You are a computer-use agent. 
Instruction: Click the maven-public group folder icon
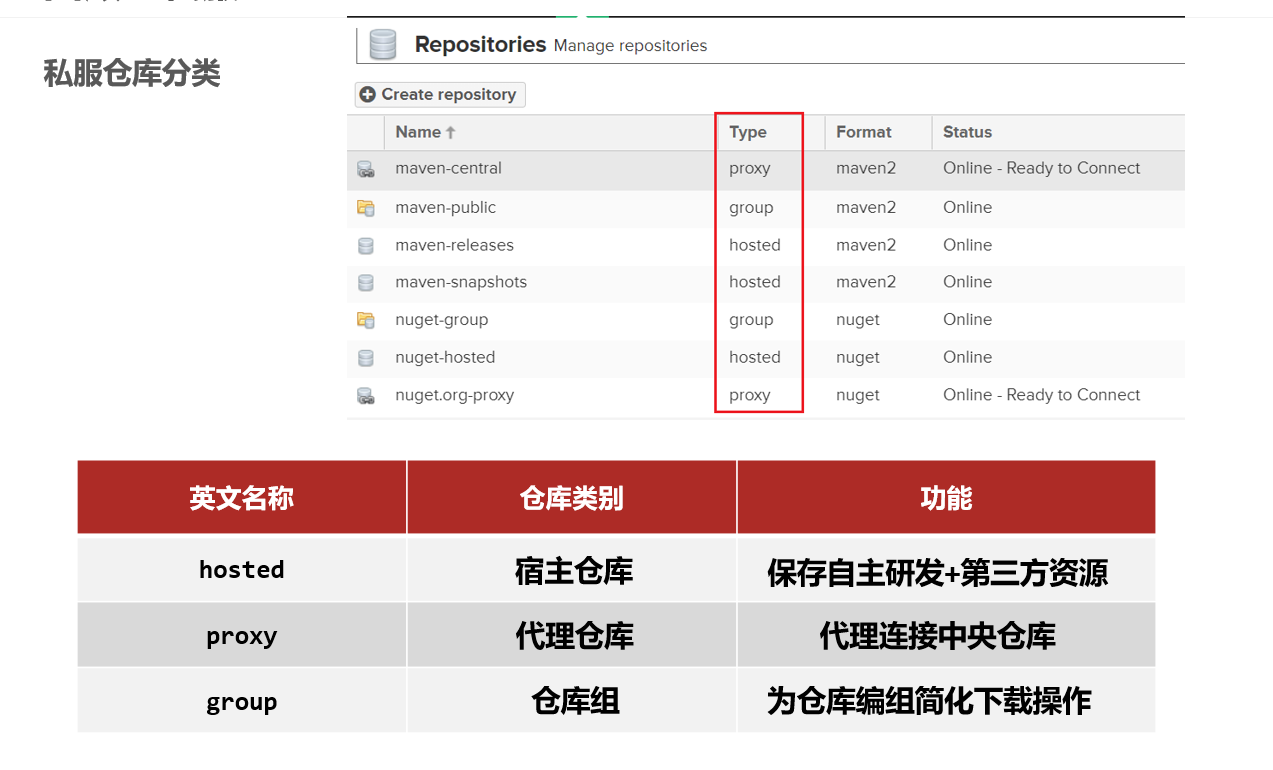[366, 208]
